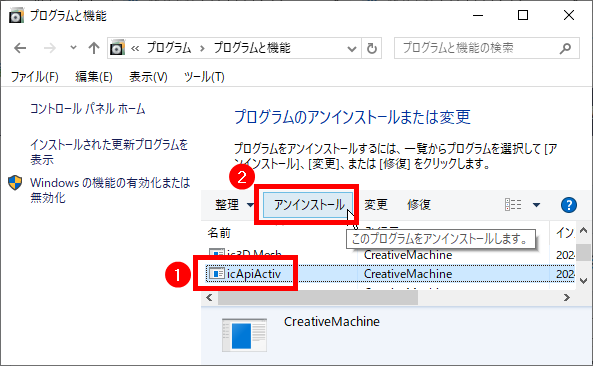This screenshot has height=366, width=593.
Task: Open the 編集(E) menu
Action: (x=94, y=77)
